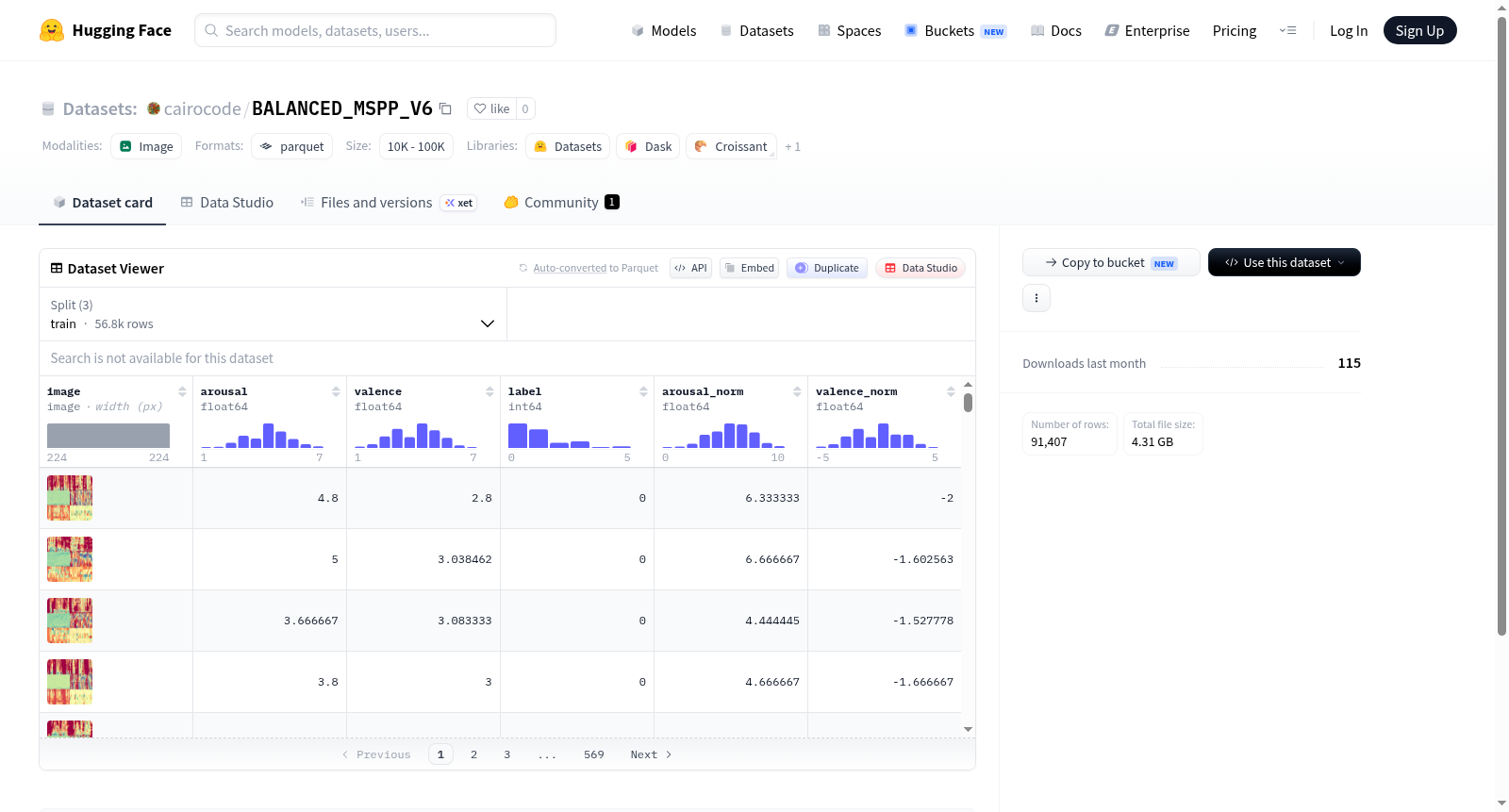This screenshot has height=812, width=1509.
Task: Click the Duplicate button in Dataset Viewer
Action: click(827, 268)
